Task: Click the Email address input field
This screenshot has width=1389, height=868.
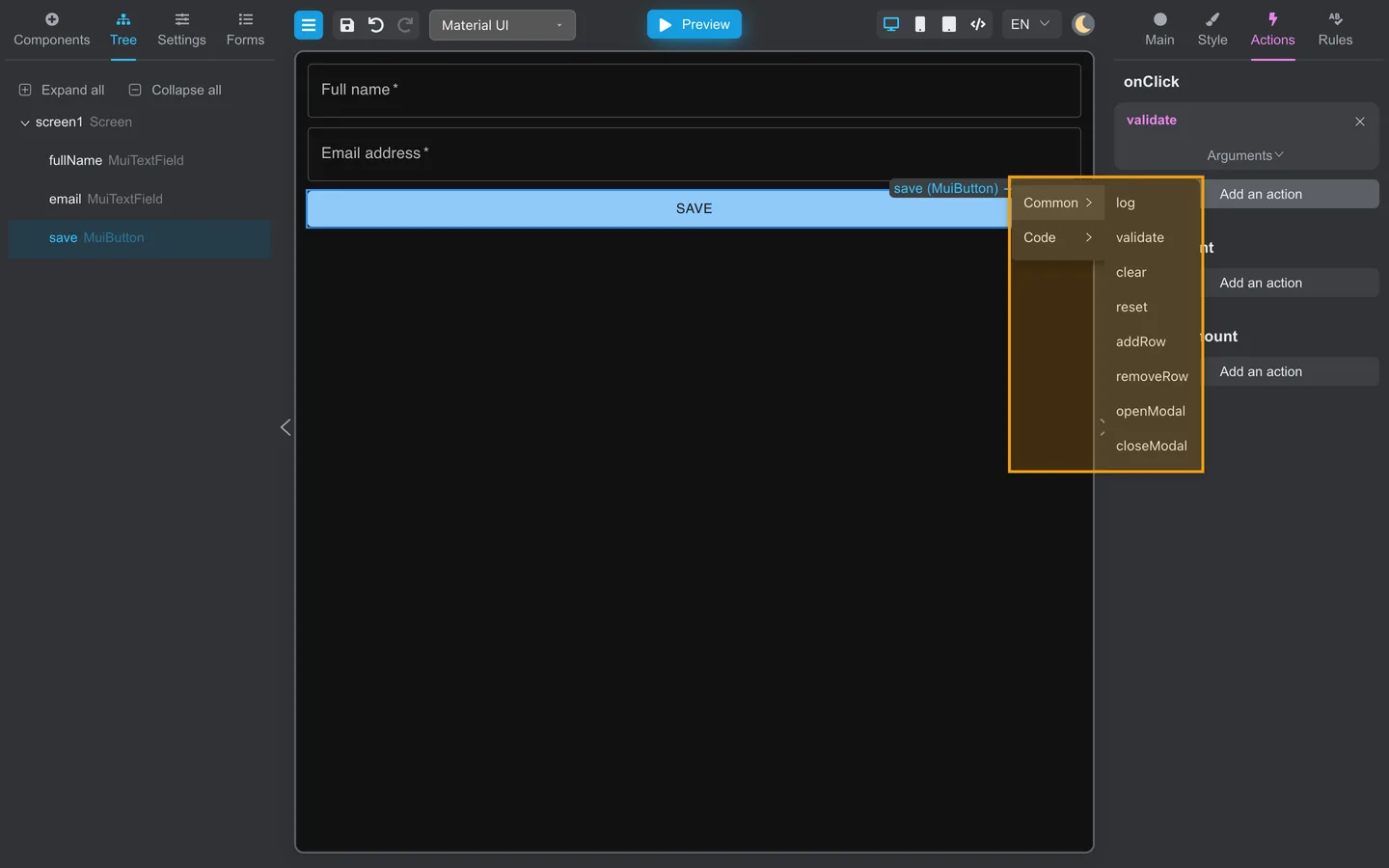Action: coord(694,154)
